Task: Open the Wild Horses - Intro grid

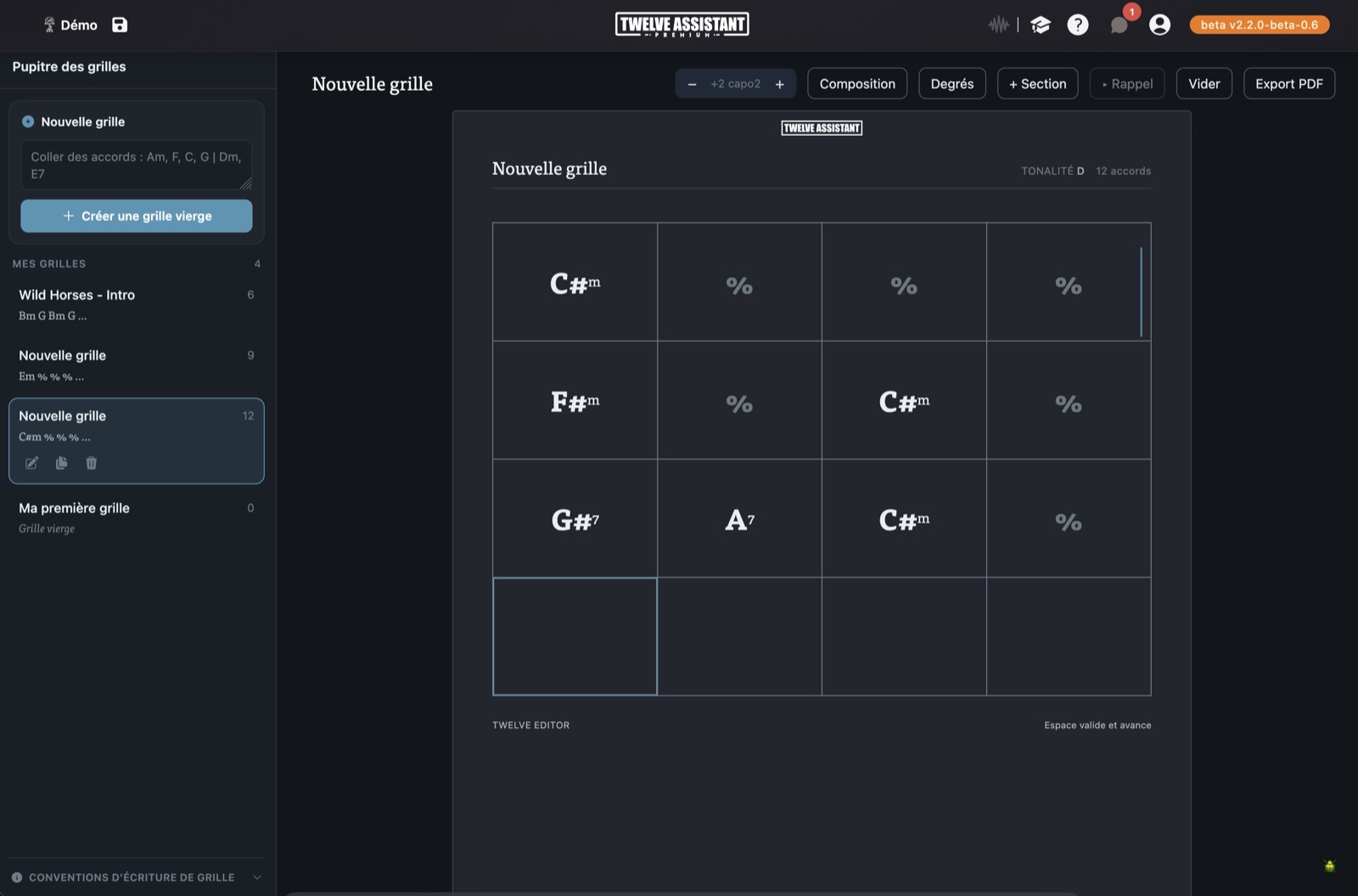Action: tap(137, 304)
